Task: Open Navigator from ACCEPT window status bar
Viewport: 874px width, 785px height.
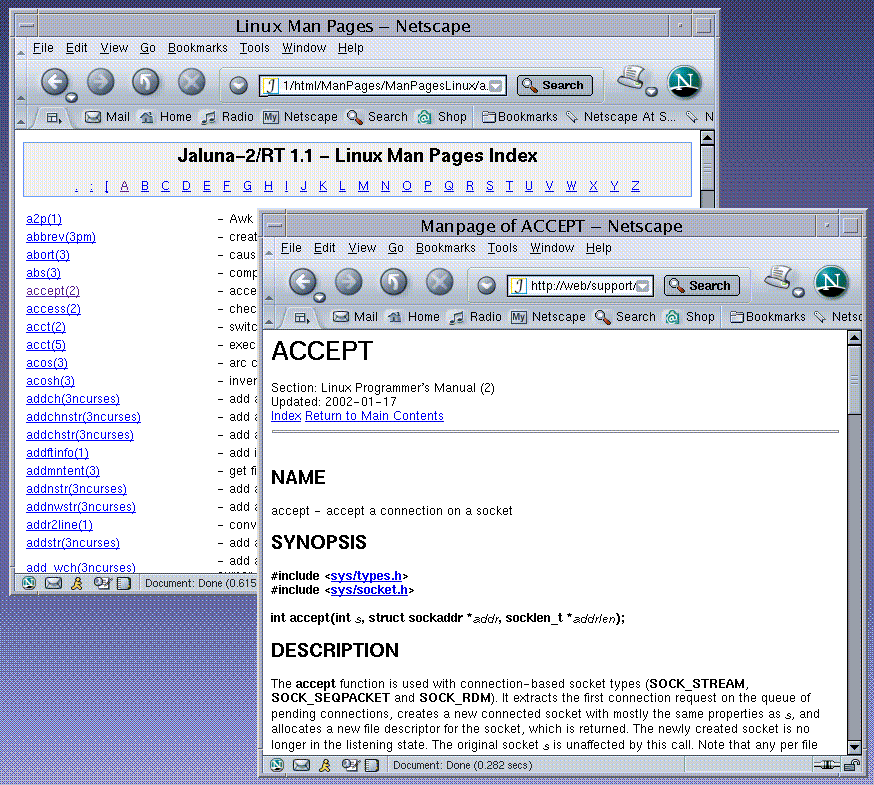Action: 277,765
